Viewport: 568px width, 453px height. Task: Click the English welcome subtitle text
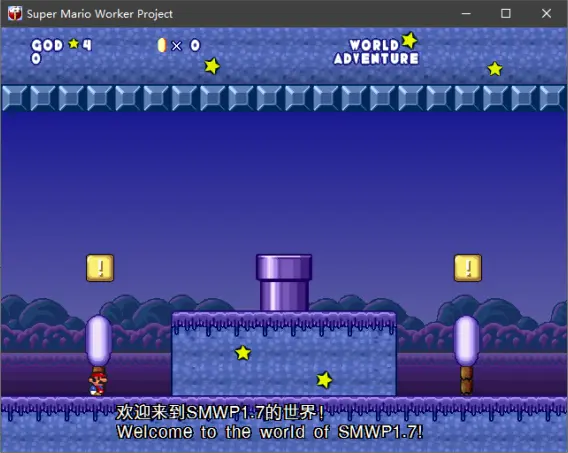tap(270, 432)
